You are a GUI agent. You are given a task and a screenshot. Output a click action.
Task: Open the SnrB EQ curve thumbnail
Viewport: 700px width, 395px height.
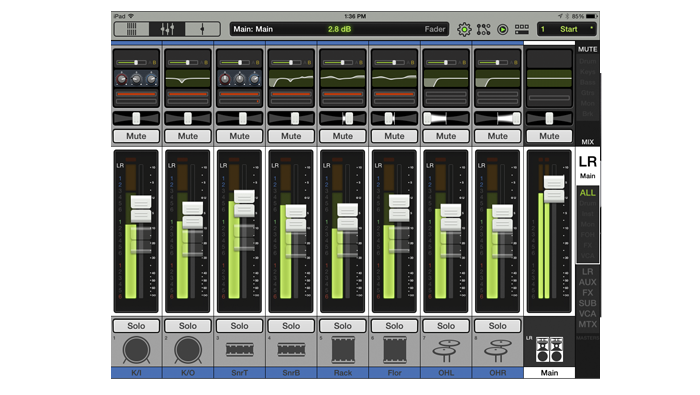pyautogui.click(x=291, y=78)
